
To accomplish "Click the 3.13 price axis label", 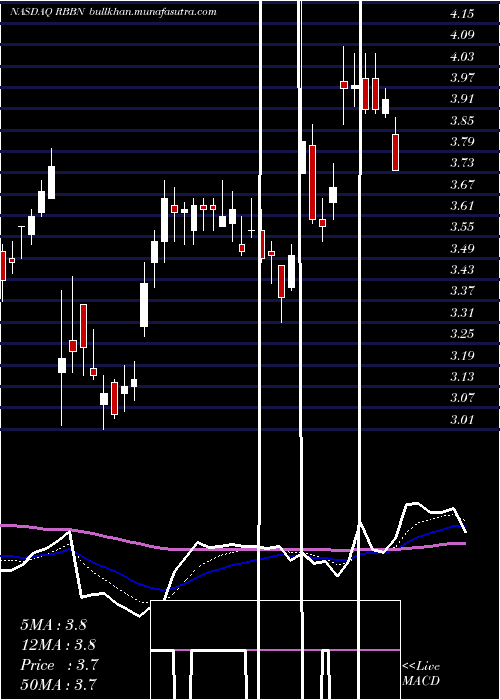I will (462, 377).
